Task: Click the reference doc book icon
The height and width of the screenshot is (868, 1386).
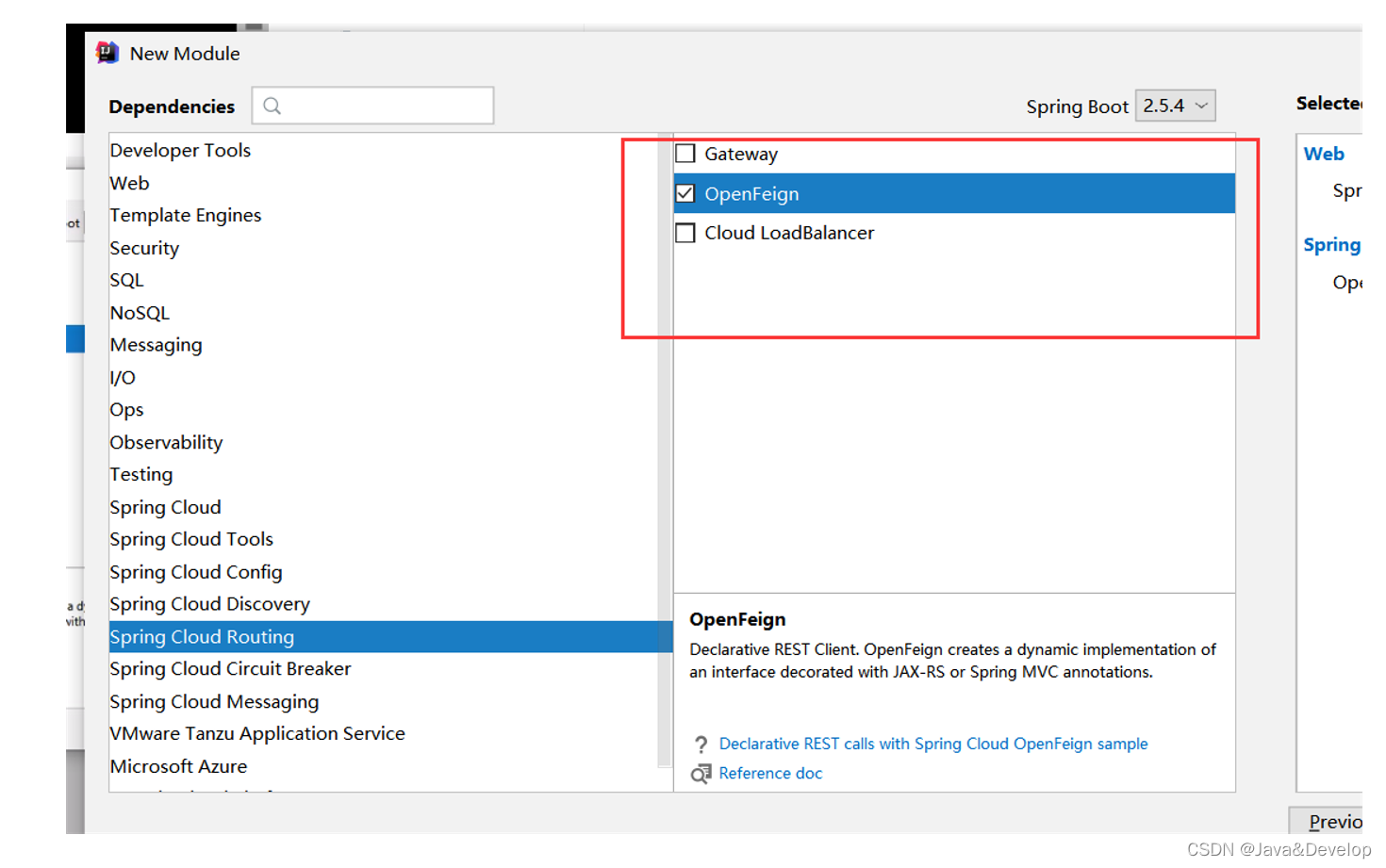Action: [701, 774]
